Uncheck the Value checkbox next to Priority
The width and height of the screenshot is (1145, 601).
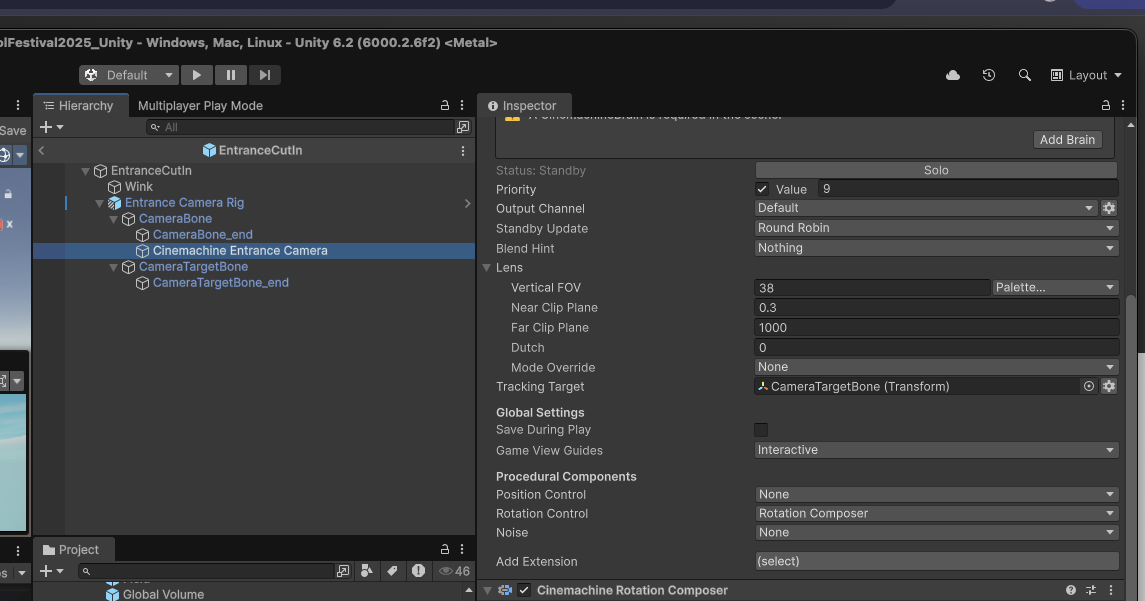pos(761,189)
